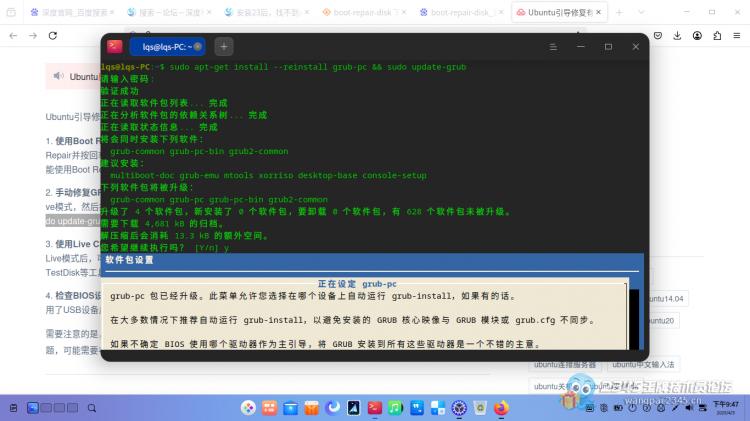Go forward in the browser history
The width and height of the screenshot is (750, 421).
coord(33,35)
